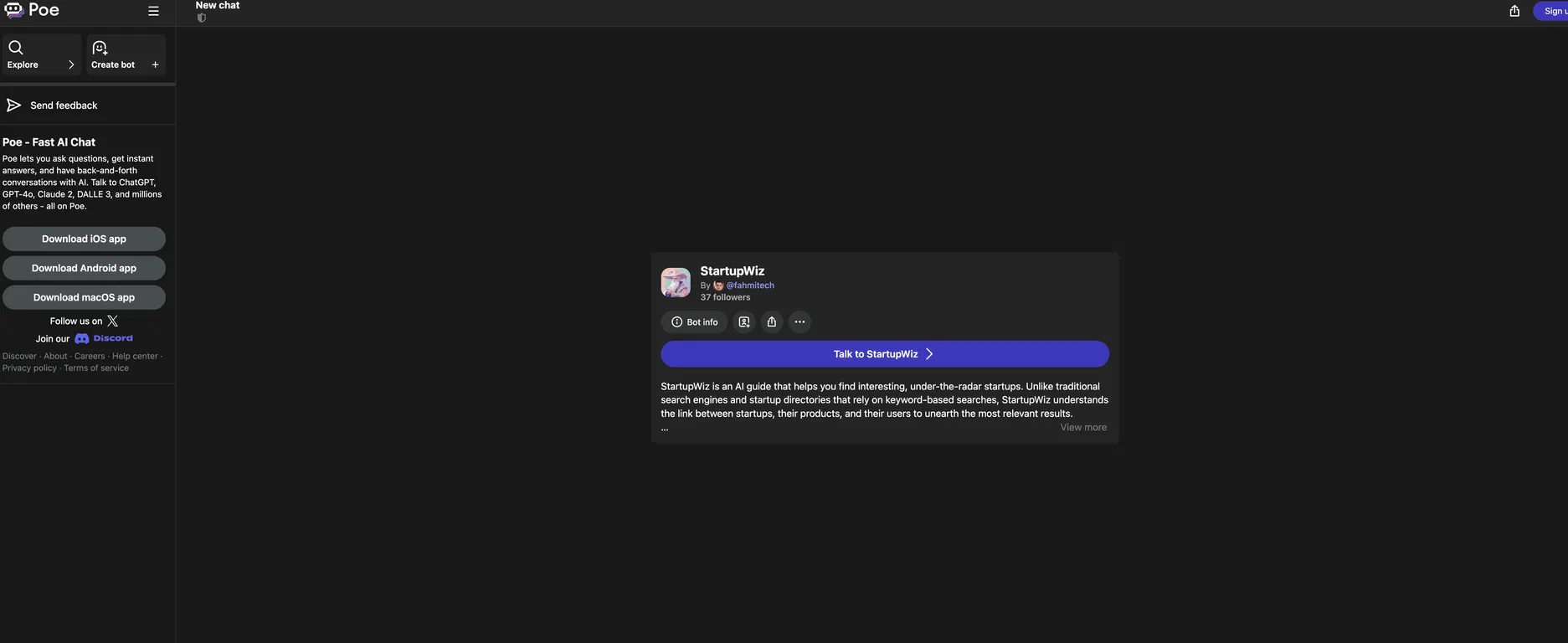
Task: Click 37 followers text
Action: click(x=726, y=297)
